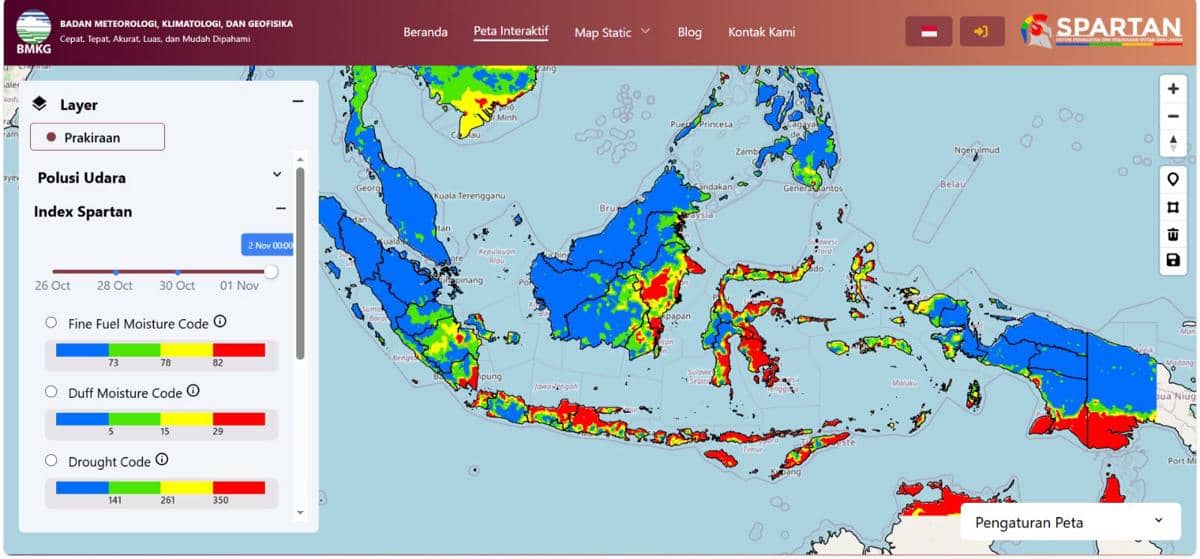
Task: Select Fine Fuel Moisture Code radio button
Action: click(51, 322)
